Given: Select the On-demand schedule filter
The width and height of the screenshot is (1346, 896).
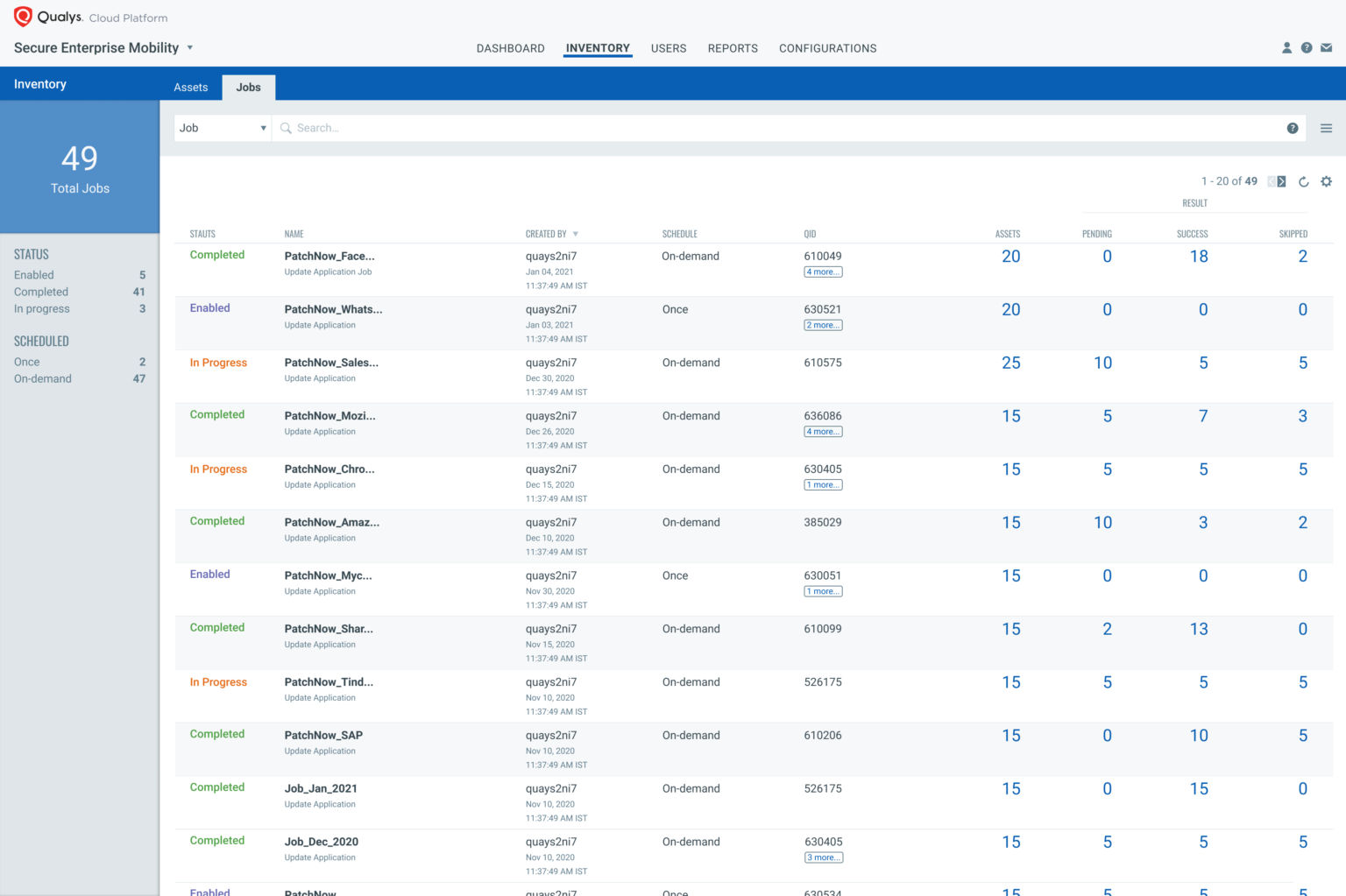Looking at the screenshot, I should click(42, 378).
